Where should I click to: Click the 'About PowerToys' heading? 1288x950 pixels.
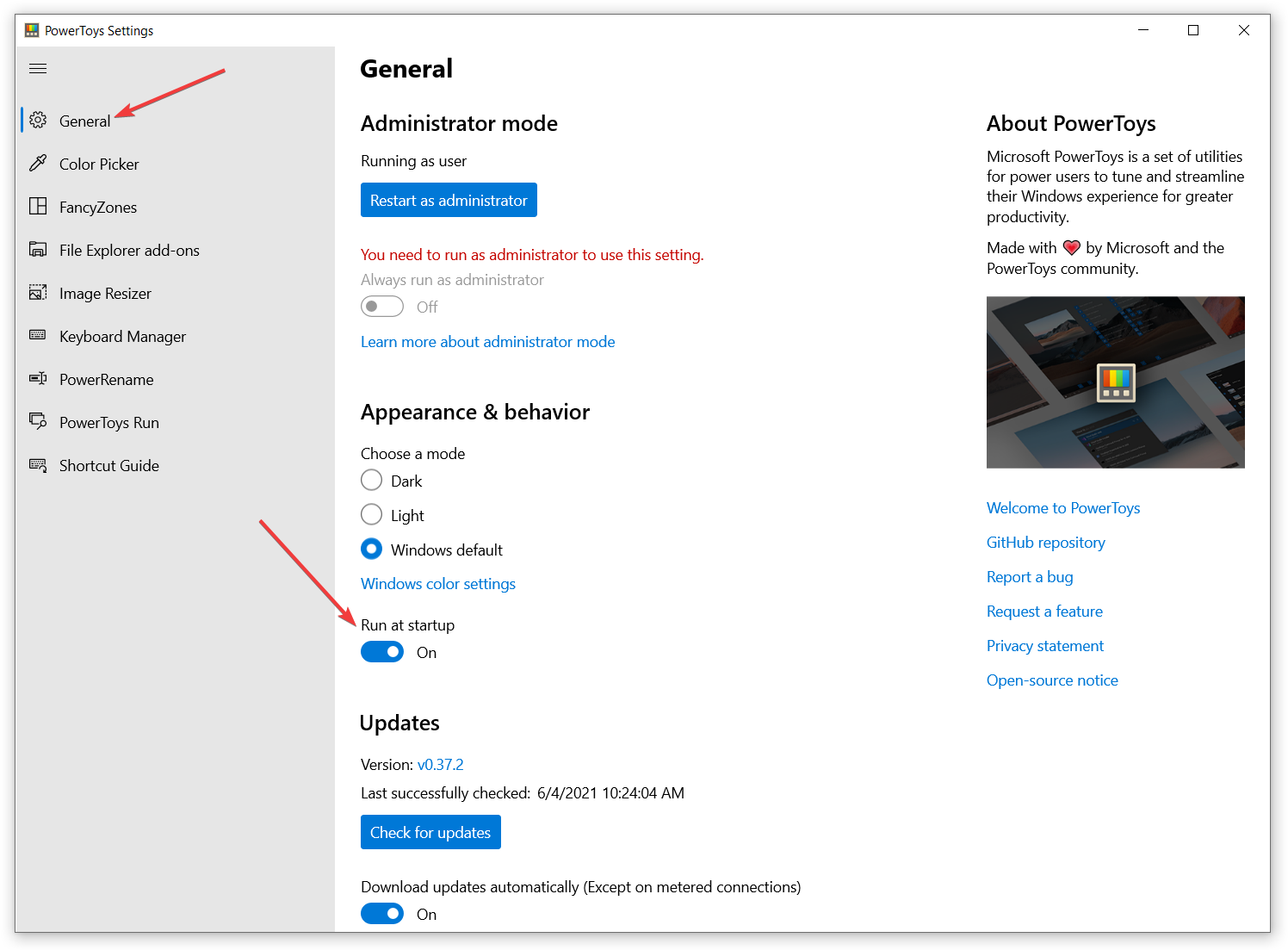1071,124
